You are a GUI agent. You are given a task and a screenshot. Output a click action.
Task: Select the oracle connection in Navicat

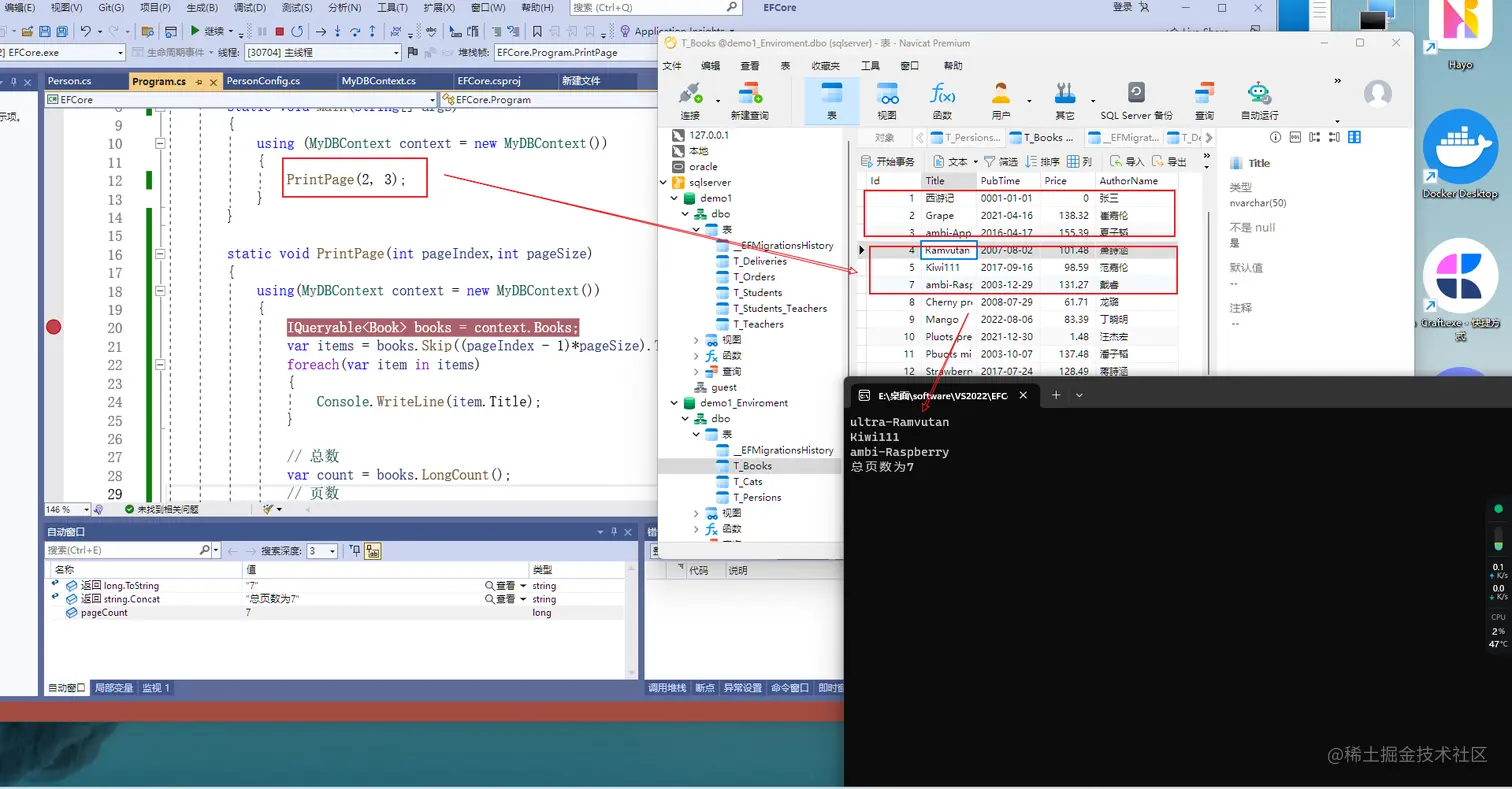pos(702,167)
